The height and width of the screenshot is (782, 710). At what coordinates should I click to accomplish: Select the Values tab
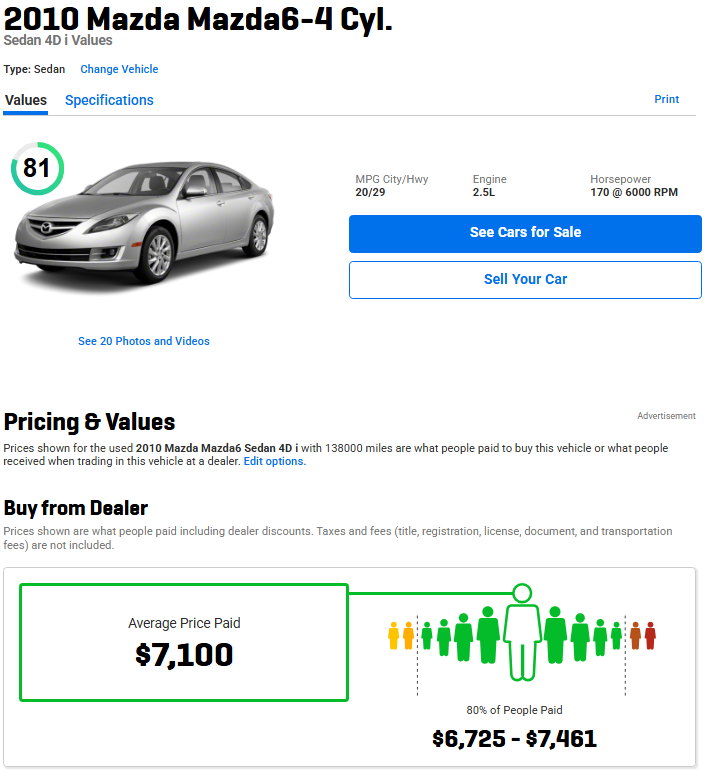click(x=26, y=100)
